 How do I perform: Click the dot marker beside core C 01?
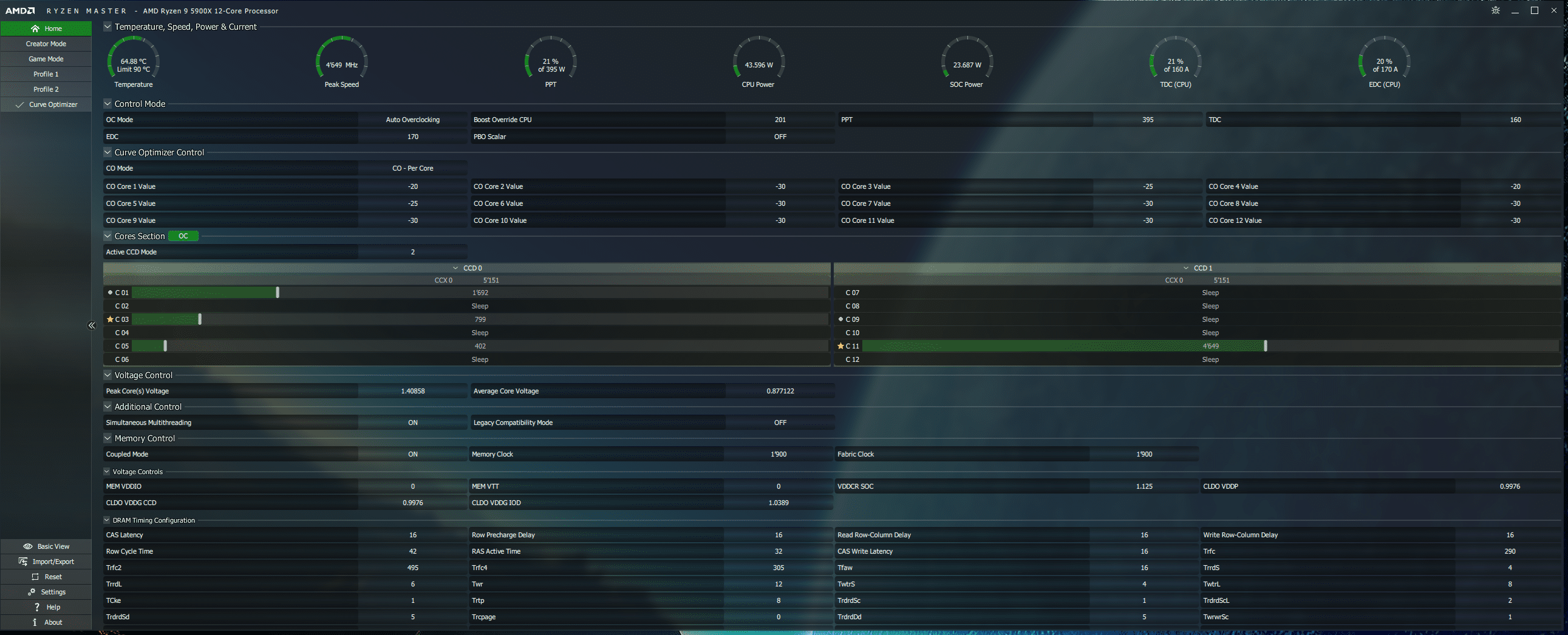(x=110, y=293)
